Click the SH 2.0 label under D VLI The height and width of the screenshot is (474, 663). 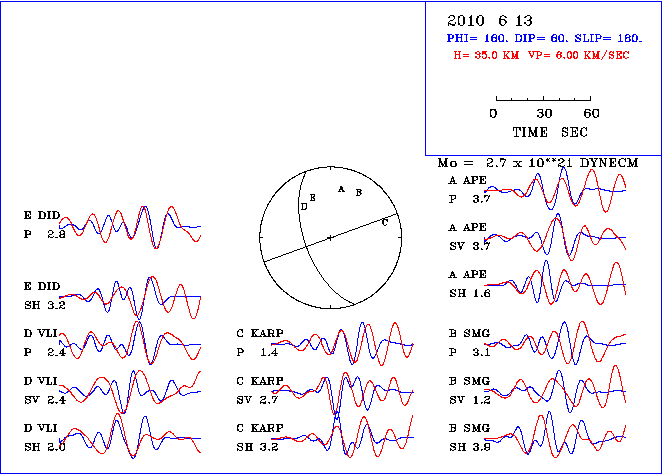[x=45, y=447]
